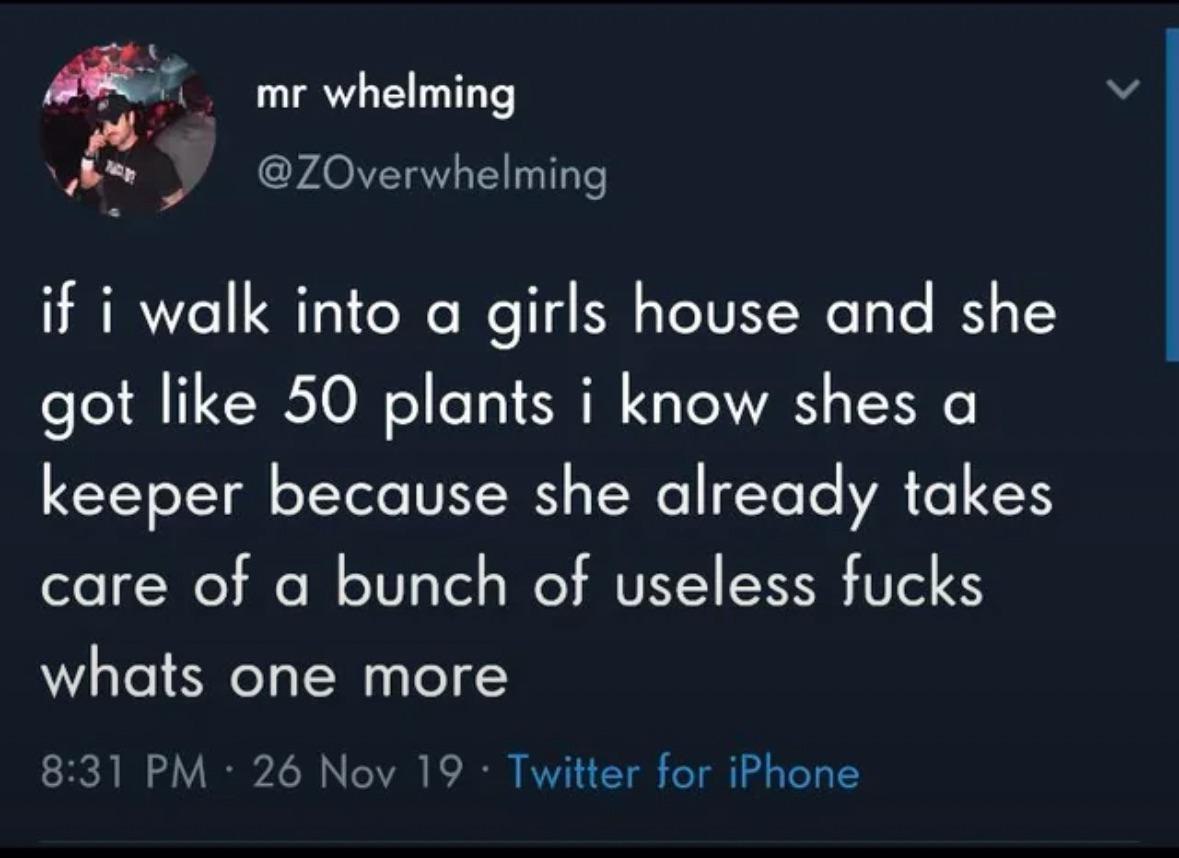
Task: Click the blue scrollbar thumb at right edge
Action: [1171, 193]
